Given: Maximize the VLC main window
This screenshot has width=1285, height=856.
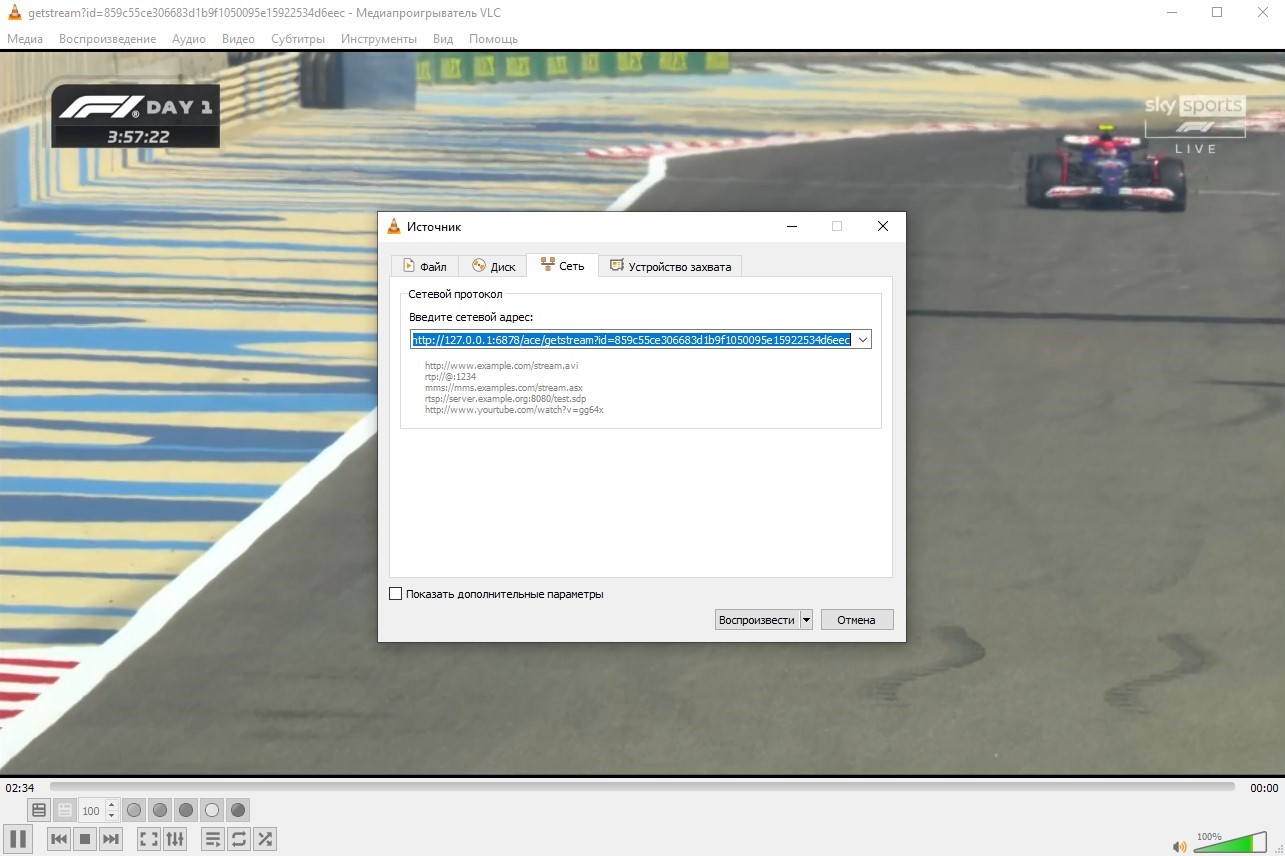Looking at the screenshot, I should [1217, 12].
